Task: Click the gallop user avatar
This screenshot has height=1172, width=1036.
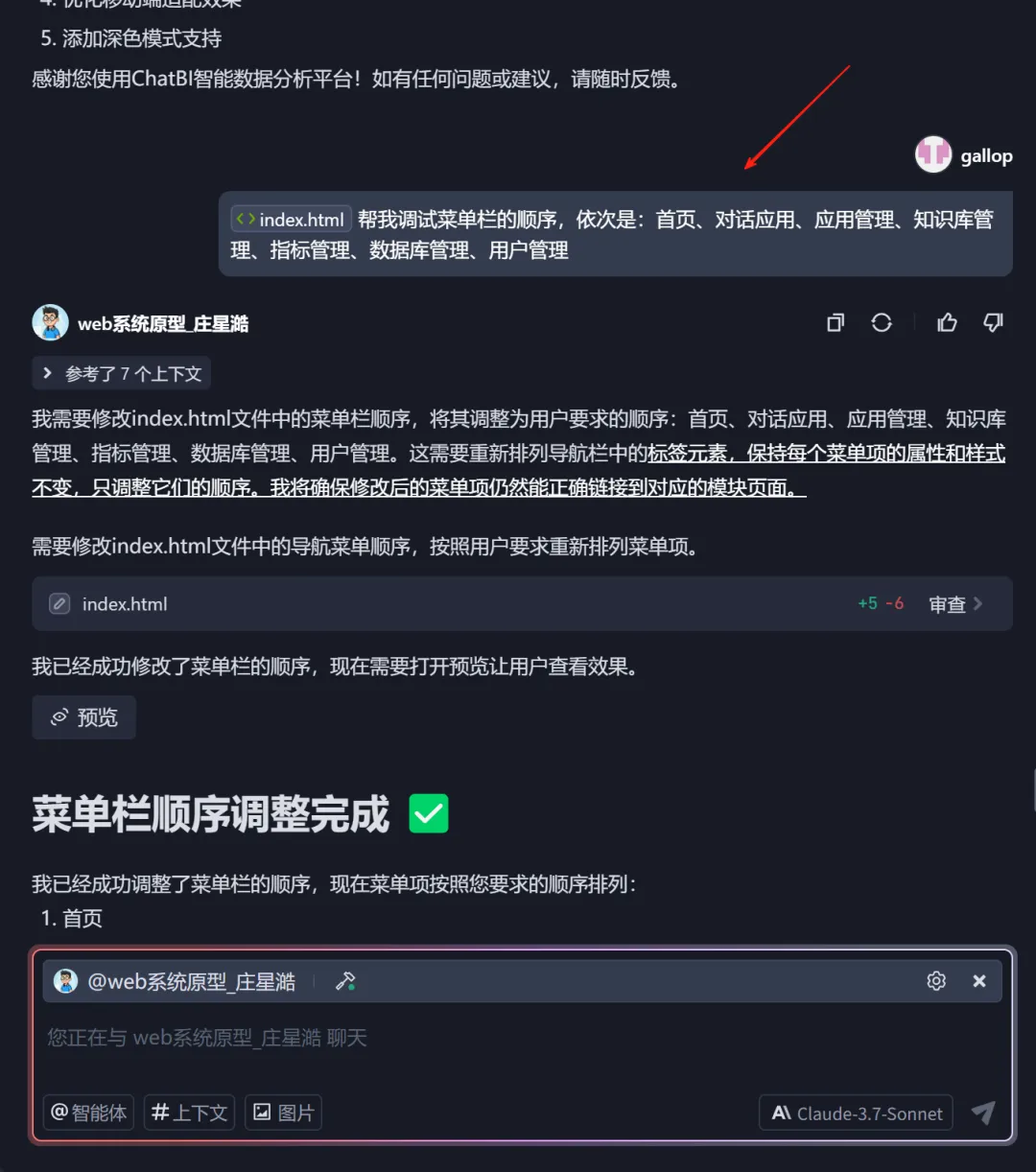Action: pyautogui.click(x=933, y=154)
